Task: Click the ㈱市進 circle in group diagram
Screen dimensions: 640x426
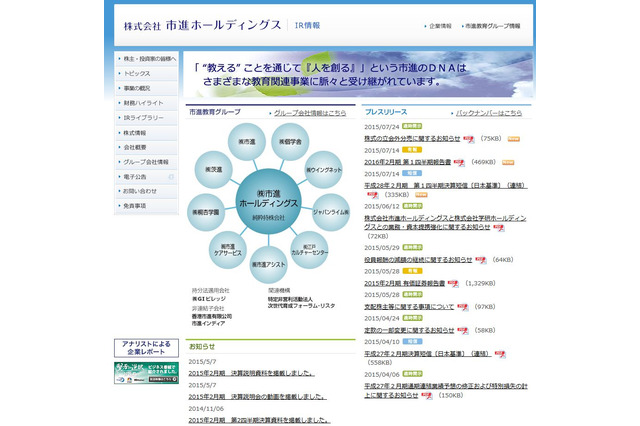Action: tap(247, 142)
